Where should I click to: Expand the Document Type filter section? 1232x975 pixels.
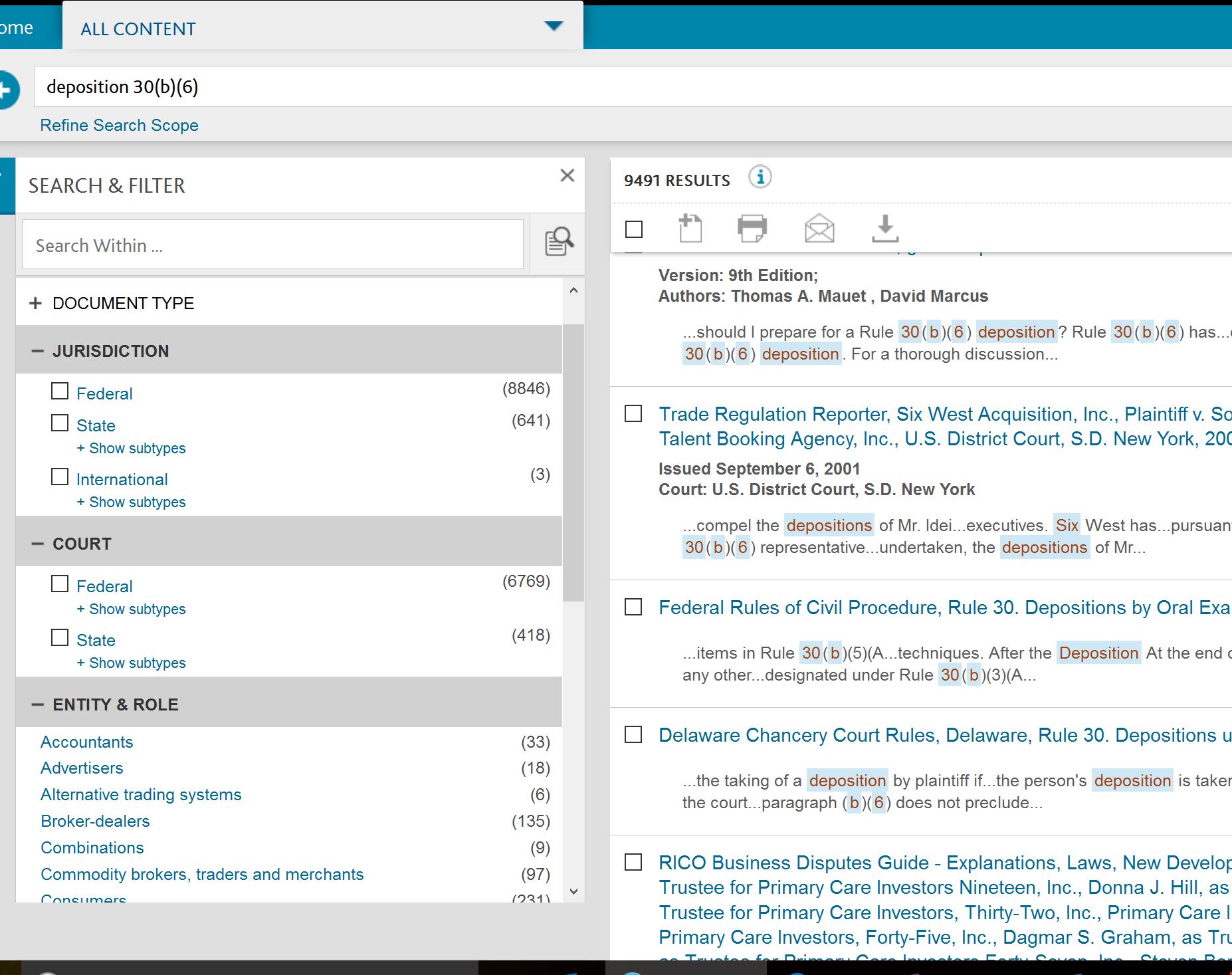point(36,303)
